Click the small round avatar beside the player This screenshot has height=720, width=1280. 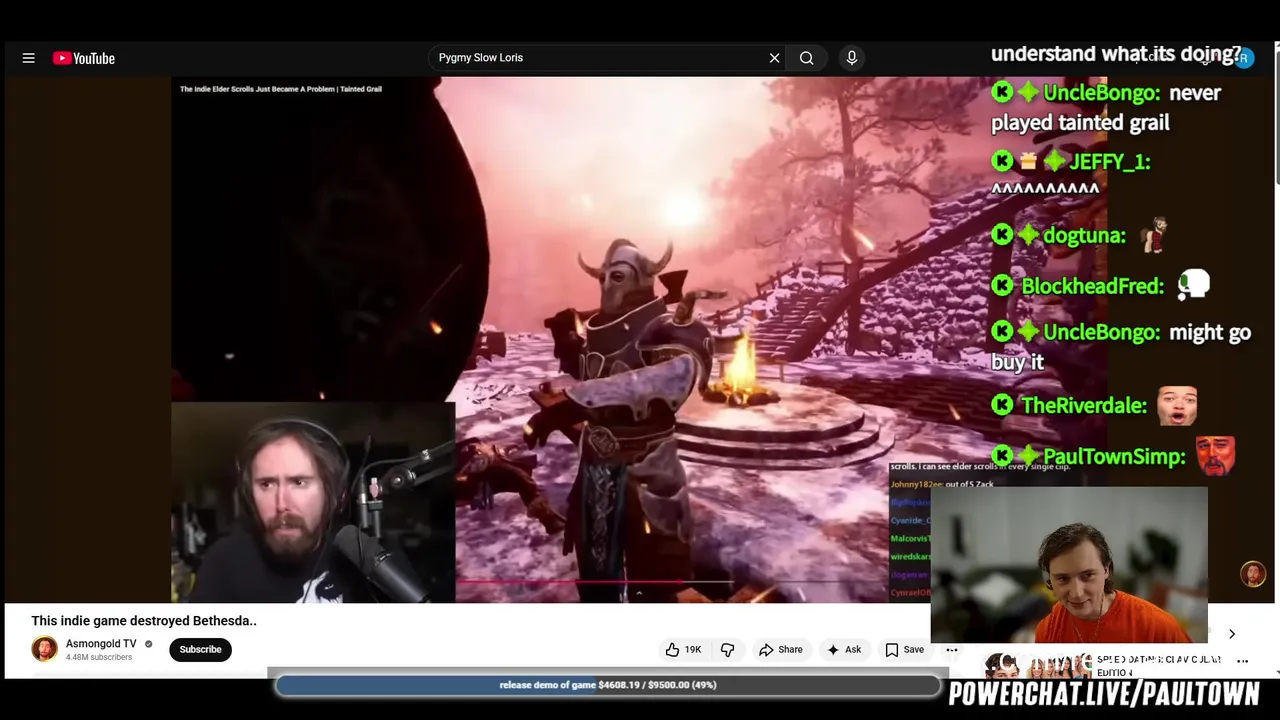(x=1253, y=574)
